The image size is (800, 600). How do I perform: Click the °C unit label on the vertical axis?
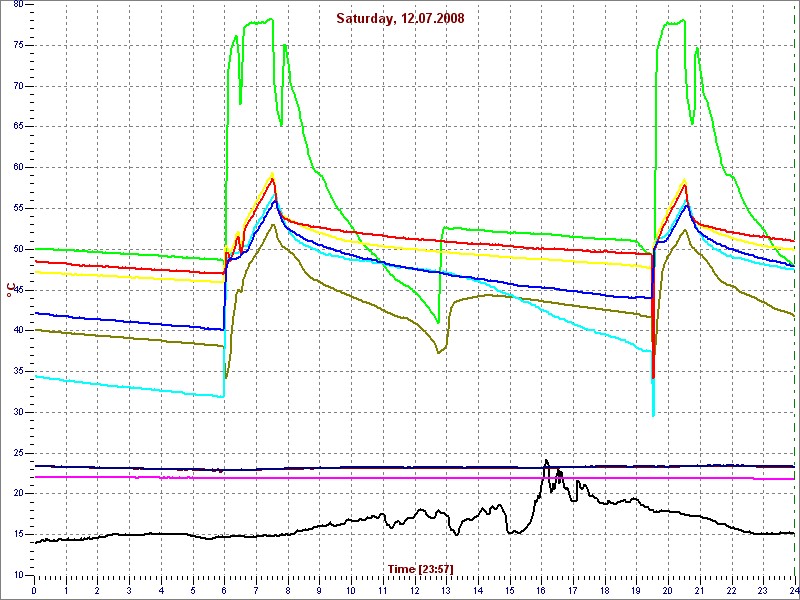9,291
